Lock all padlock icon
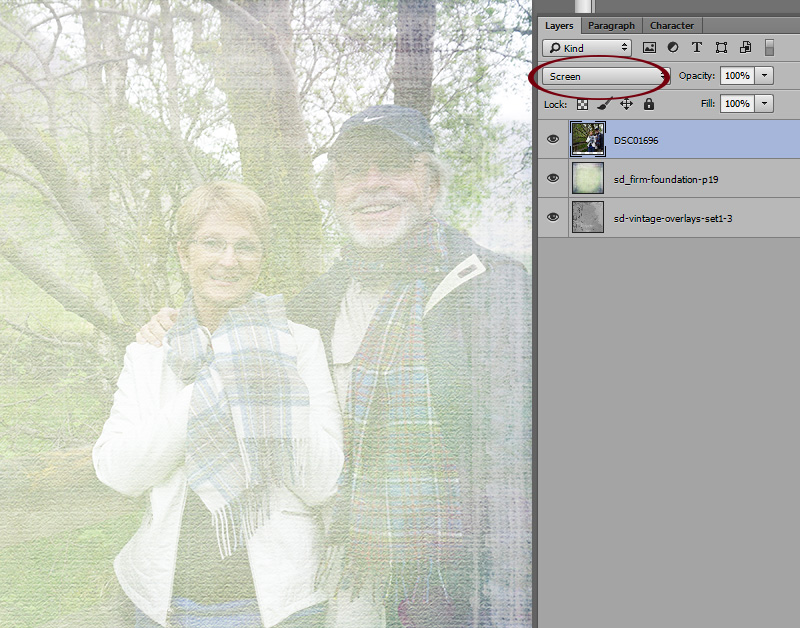Image resolution: width=800 pixels, height=628 pixels. [648, 104]
